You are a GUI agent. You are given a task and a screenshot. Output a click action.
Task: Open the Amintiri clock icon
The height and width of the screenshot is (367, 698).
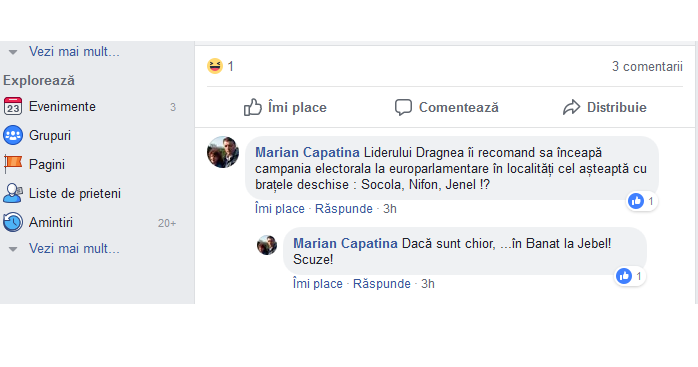point(12,222)
